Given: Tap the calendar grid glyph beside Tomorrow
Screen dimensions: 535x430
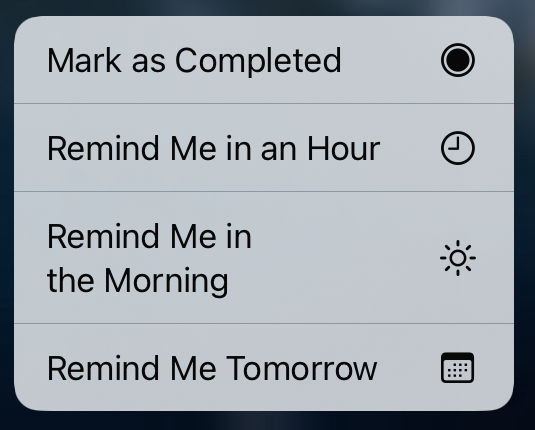Looking at the screenshot, I should coord(458,368).
